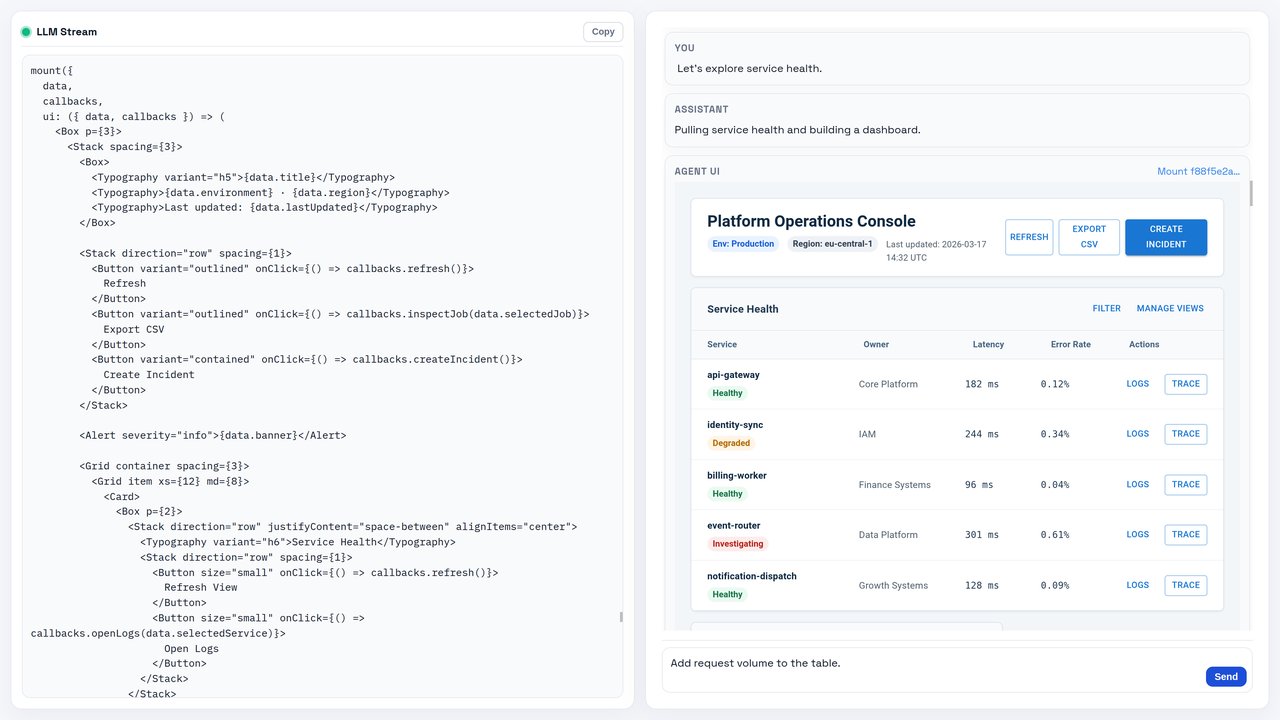Trace the identity-sync service
Image resolution: width=1280 pixels, height=720 pixels.
[1185, 434]
